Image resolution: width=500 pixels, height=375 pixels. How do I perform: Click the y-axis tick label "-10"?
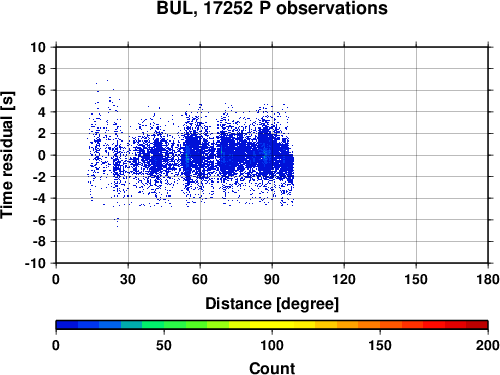point(35,263)
